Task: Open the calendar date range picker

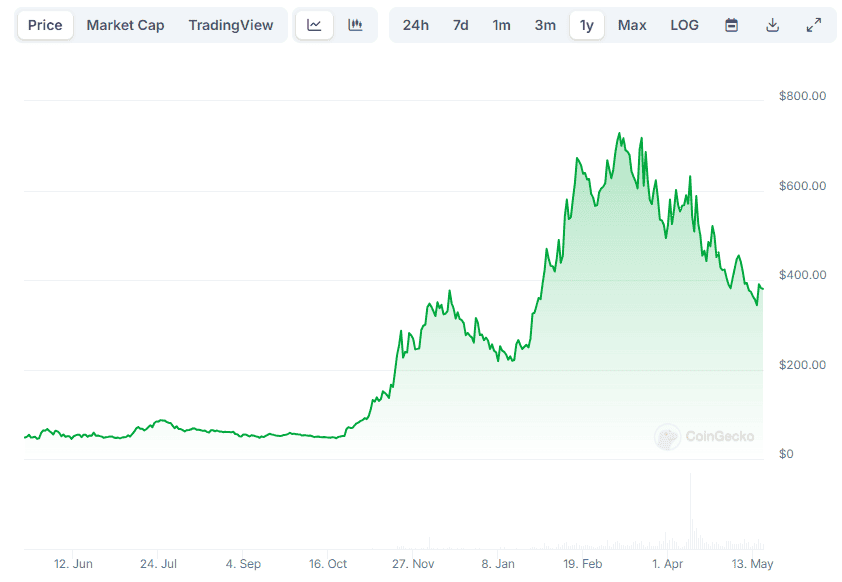Action: point(731,25)
